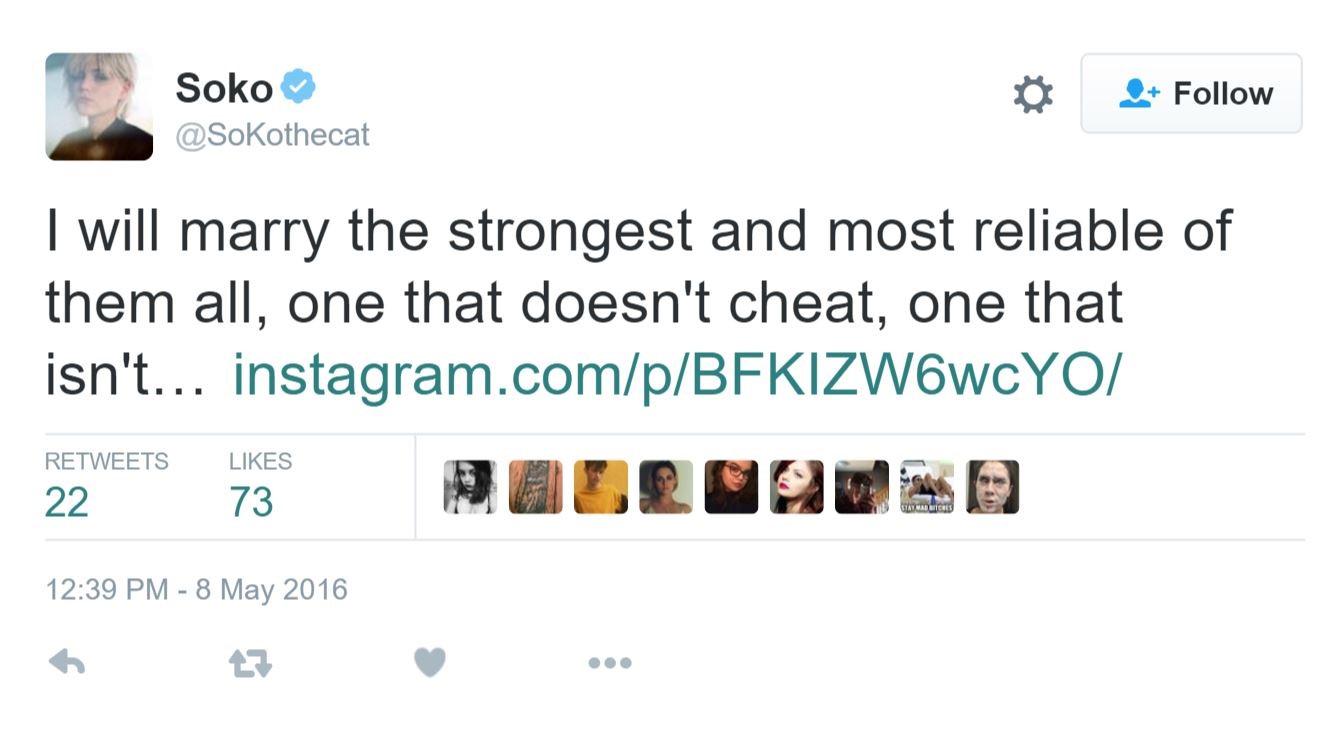Click the black-and-white liker avatar
This screenshot has width=1338, height=747.
coord(470,487)
